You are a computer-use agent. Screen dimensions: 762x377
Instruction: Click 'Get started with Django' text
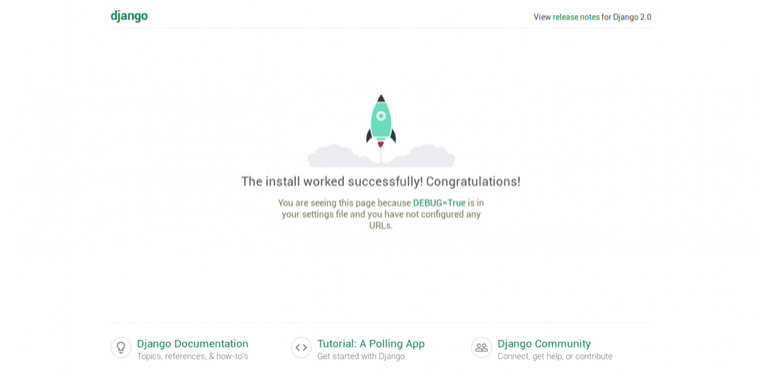click(x=361, y=356)
